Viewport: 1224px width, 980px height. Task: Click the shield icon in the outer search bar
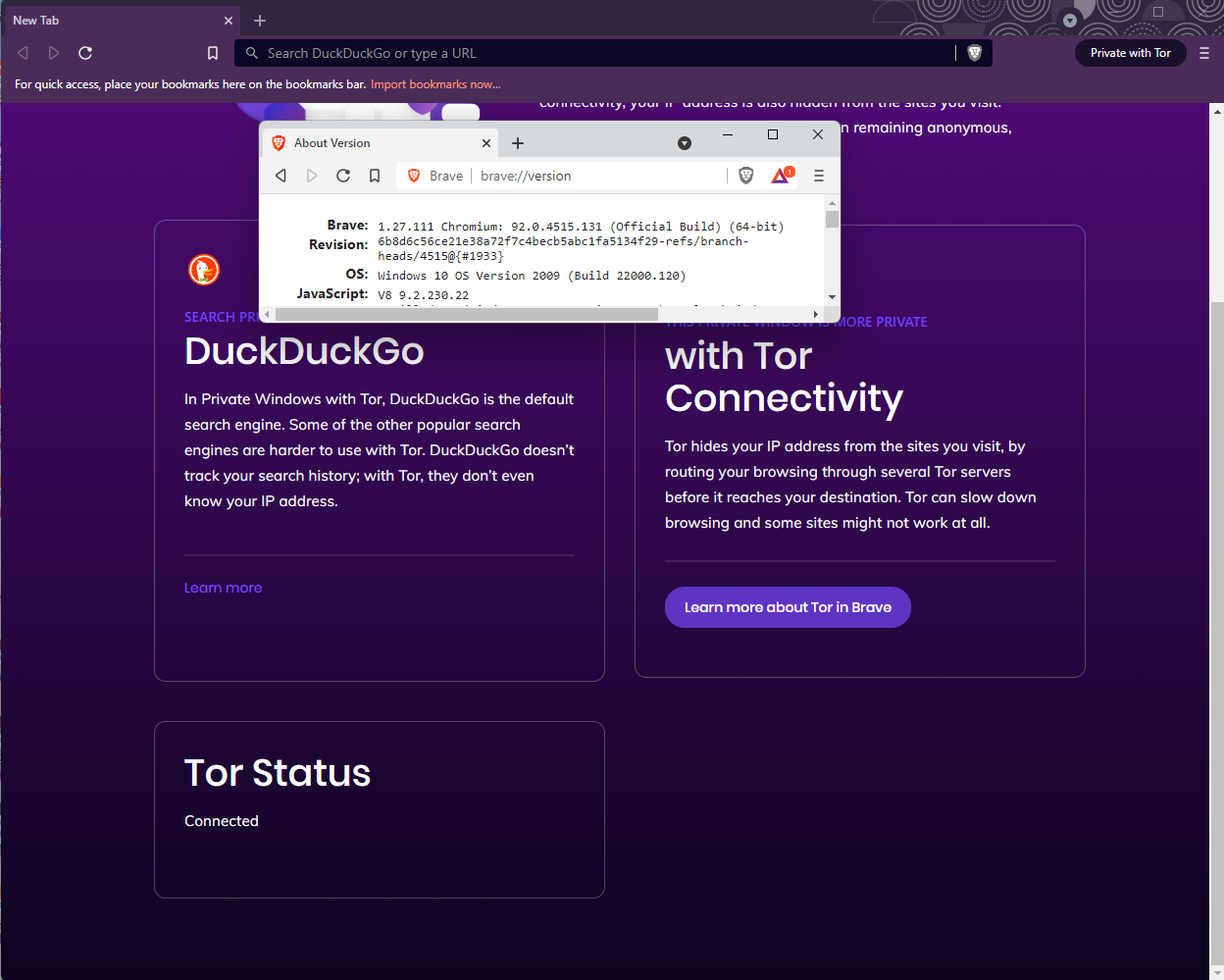974,52
